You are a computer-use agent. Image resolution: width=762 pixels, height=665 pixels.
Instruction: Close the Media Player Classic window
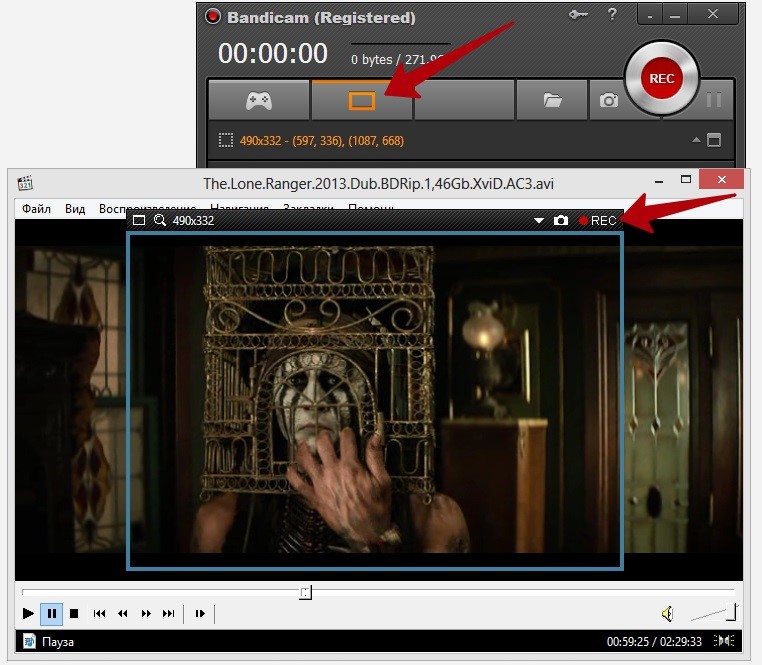[x=721, y=179]
